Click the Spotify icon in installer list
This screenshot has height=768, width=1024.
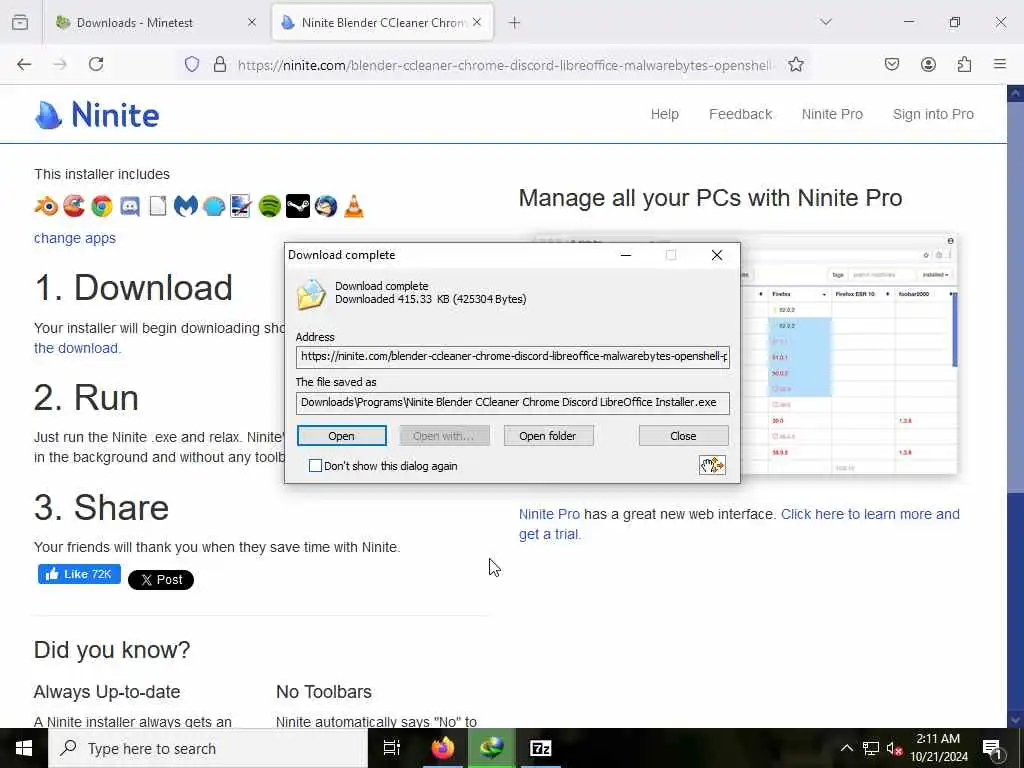point(270,206)
